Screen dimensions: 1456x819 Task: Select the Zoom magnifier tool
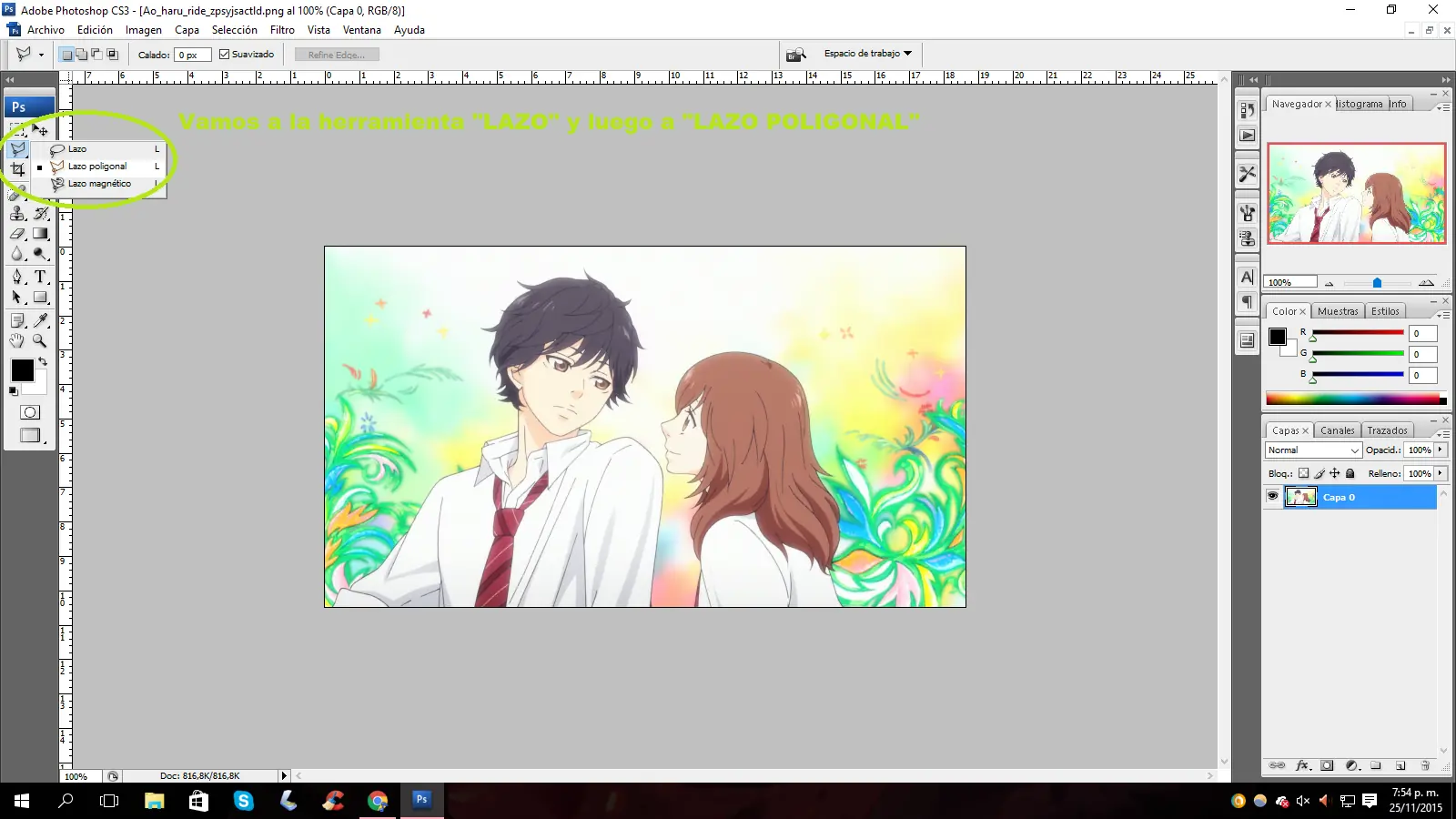[41, 340]
